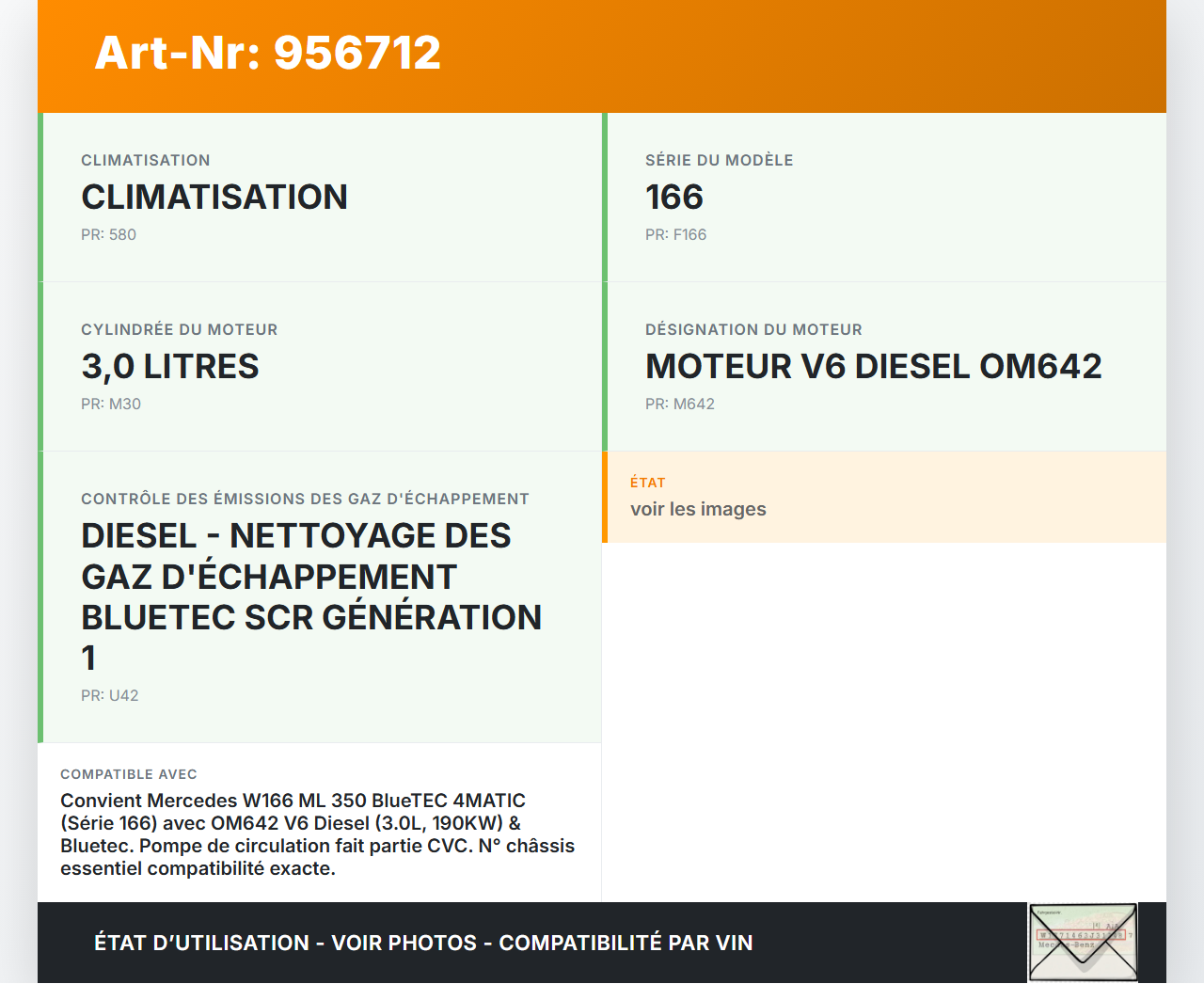
Task: Click the PR: 580 code
Action: tap(108, 235)
